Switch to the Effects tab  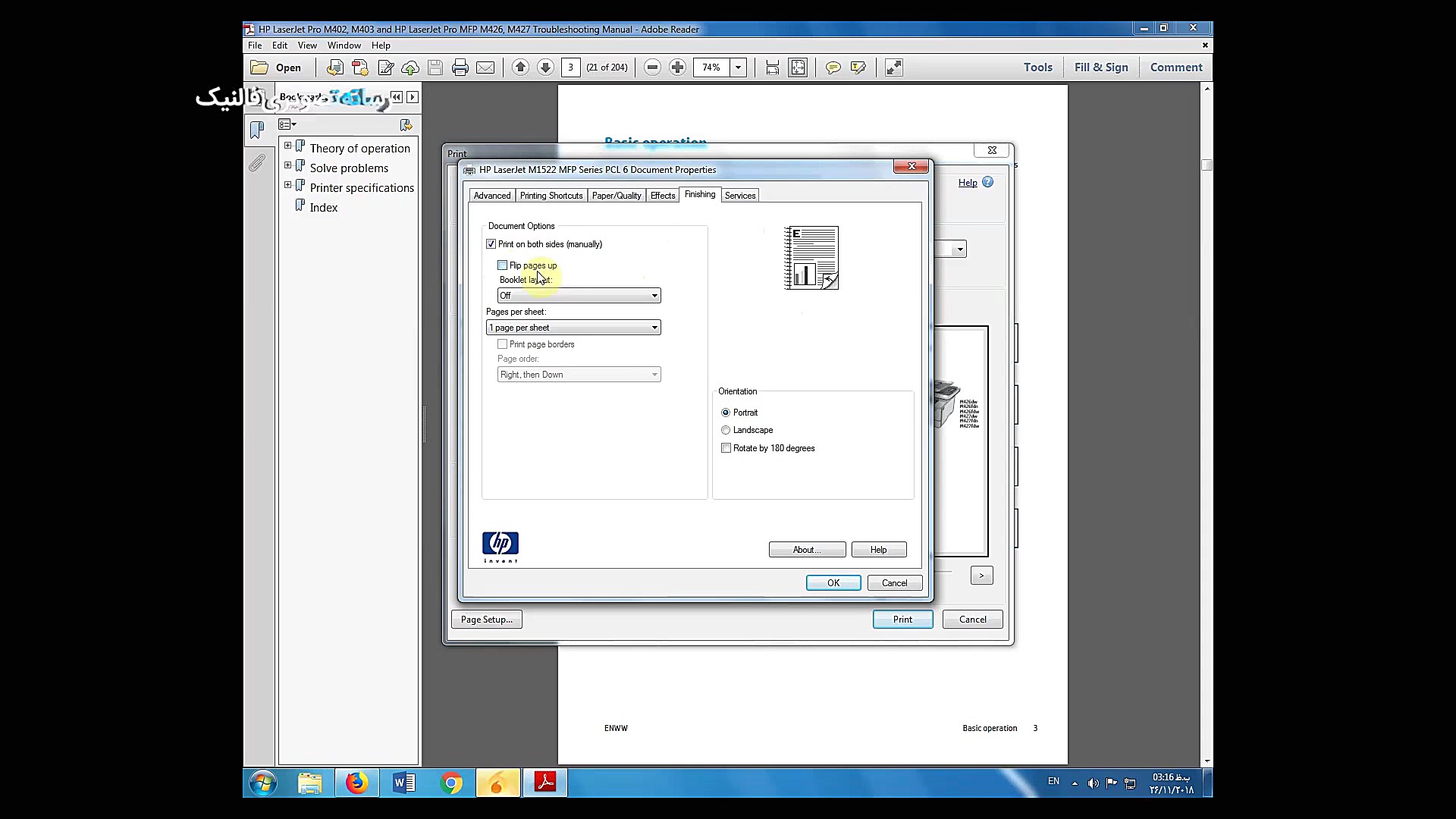coord(663,196)
